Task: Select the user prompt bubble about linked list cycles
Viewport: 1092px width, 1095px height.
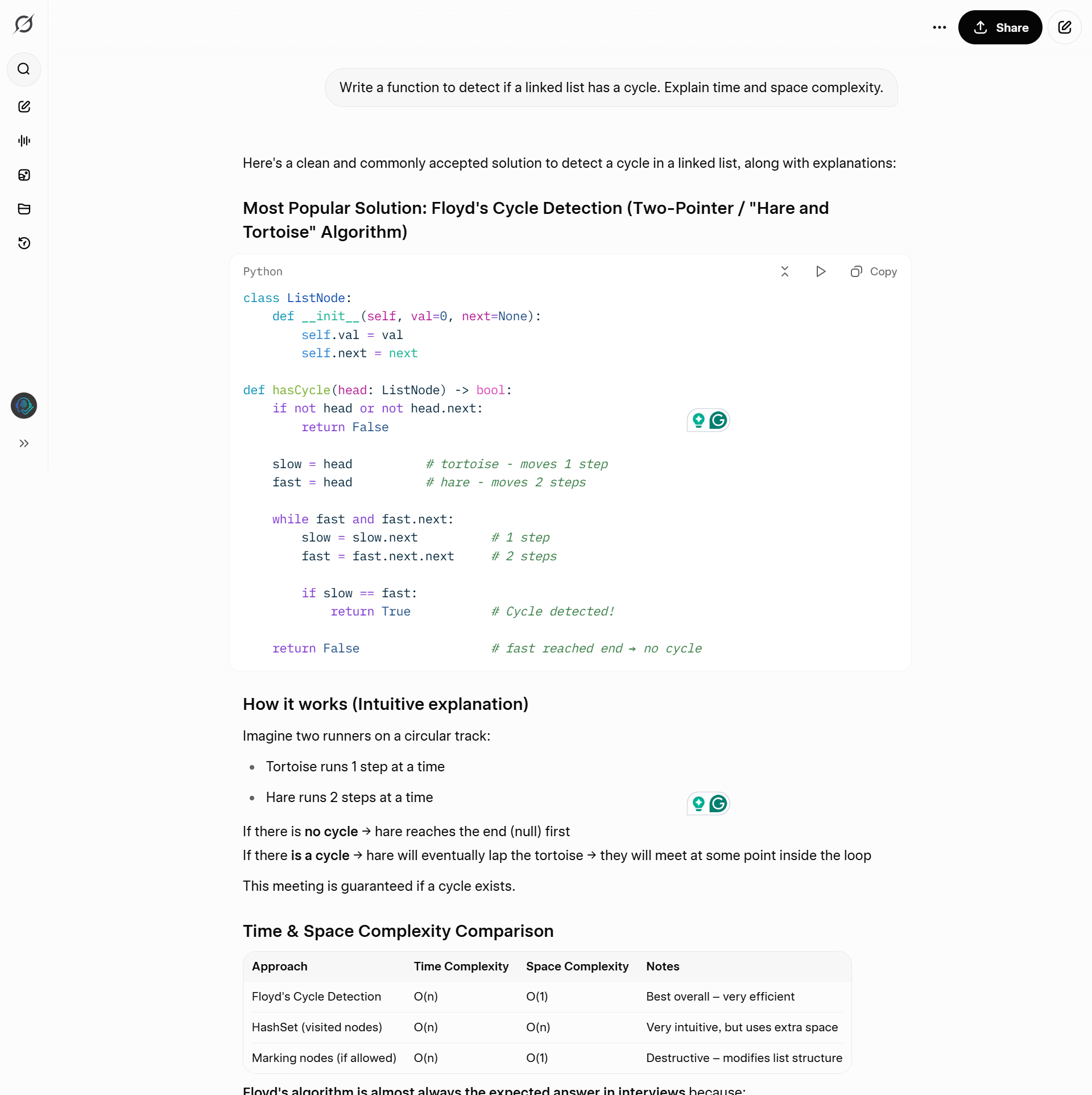Action: pos(611,88)
